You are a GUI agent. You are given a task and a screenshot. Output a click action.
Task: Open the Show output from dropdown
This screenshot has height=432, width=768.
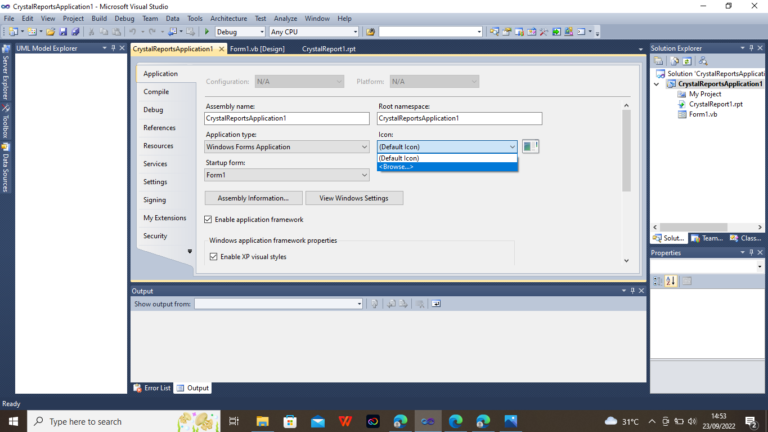278,304
